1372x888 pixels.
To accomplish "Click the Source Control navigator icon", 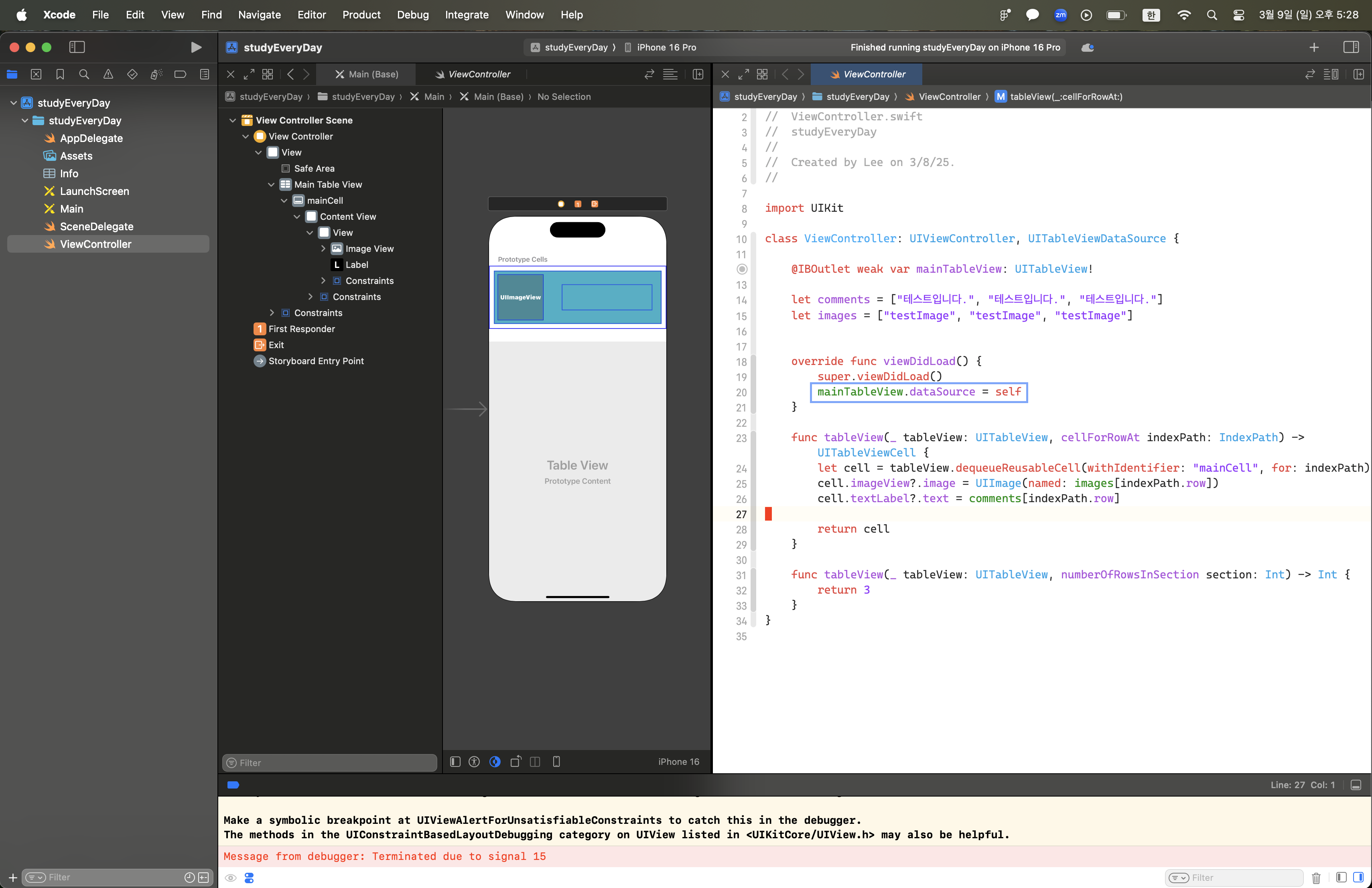I will pyautogui.click(x=36, y=74).
